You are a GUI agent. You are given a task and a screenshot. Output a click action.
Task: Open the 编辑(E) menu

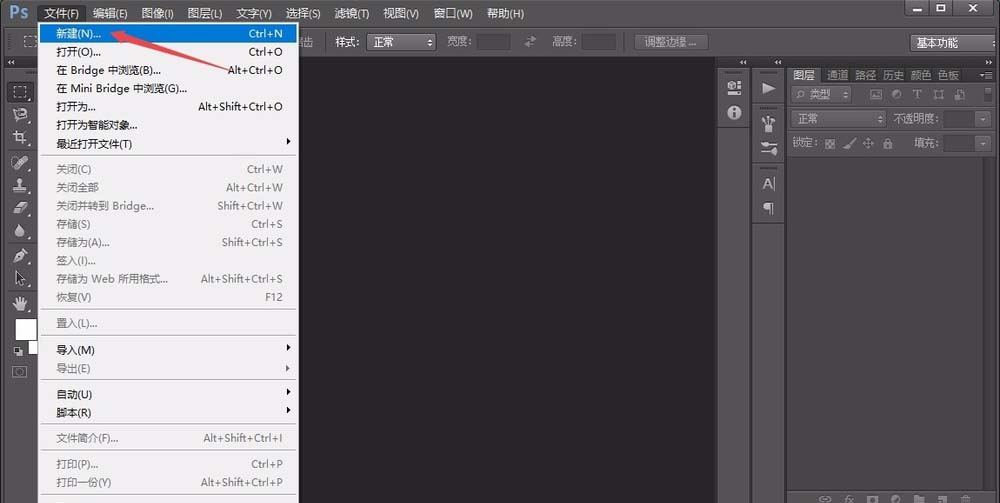click(x=110, y=13)
